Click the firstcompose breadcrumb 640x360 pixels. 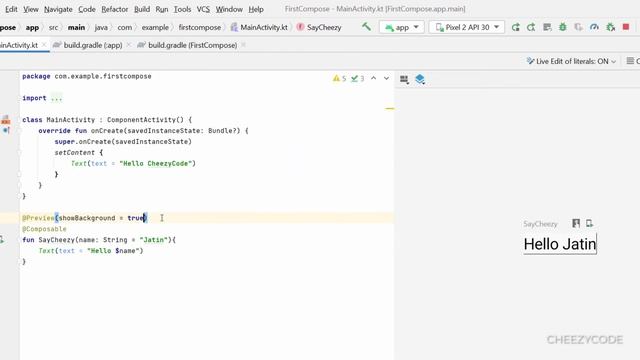200,27
